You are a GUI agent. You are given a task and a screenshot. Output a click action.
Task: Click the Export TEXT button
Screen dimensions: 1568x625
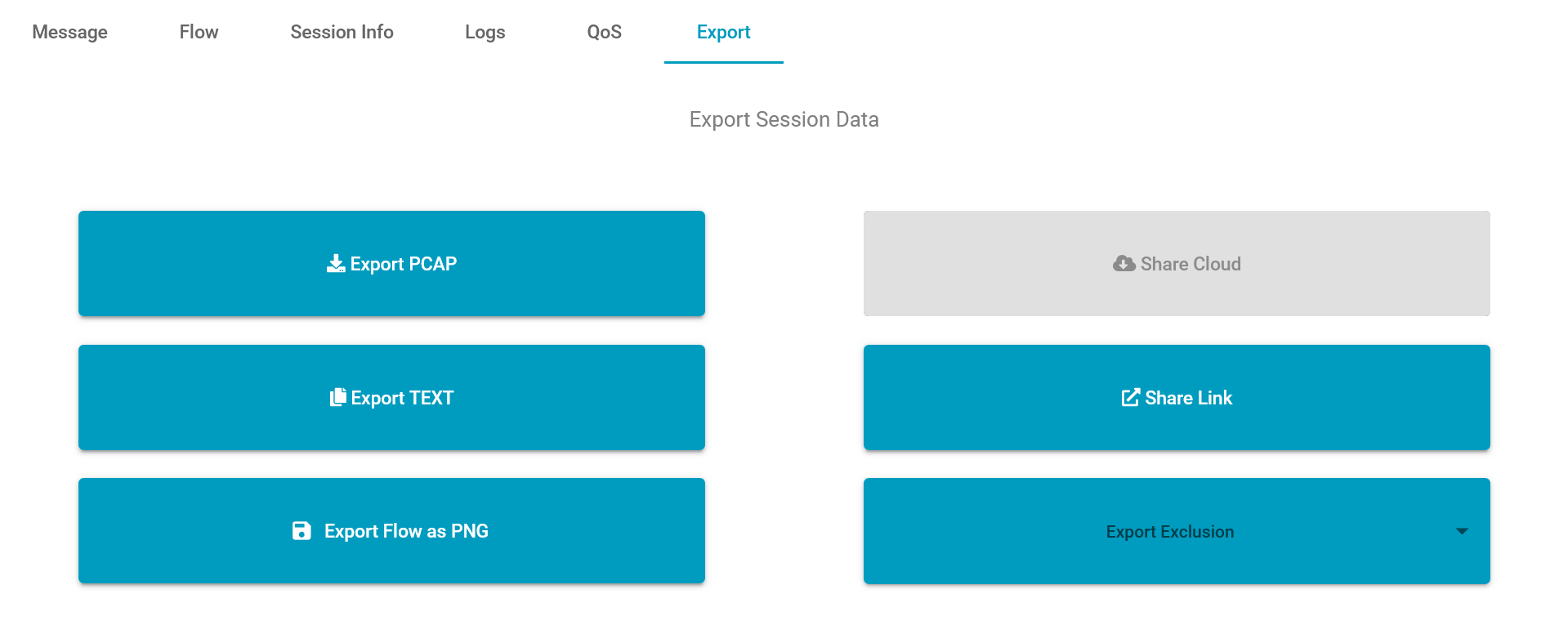point(391,398)
